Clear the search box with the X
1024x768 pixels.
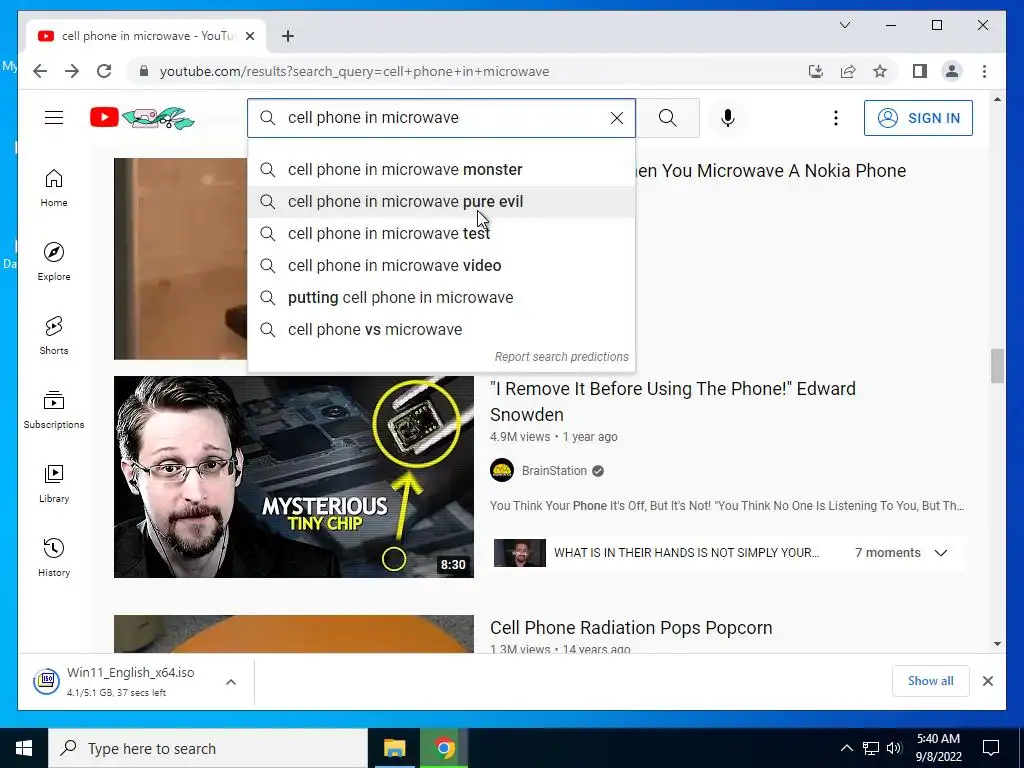coord(616,118)
